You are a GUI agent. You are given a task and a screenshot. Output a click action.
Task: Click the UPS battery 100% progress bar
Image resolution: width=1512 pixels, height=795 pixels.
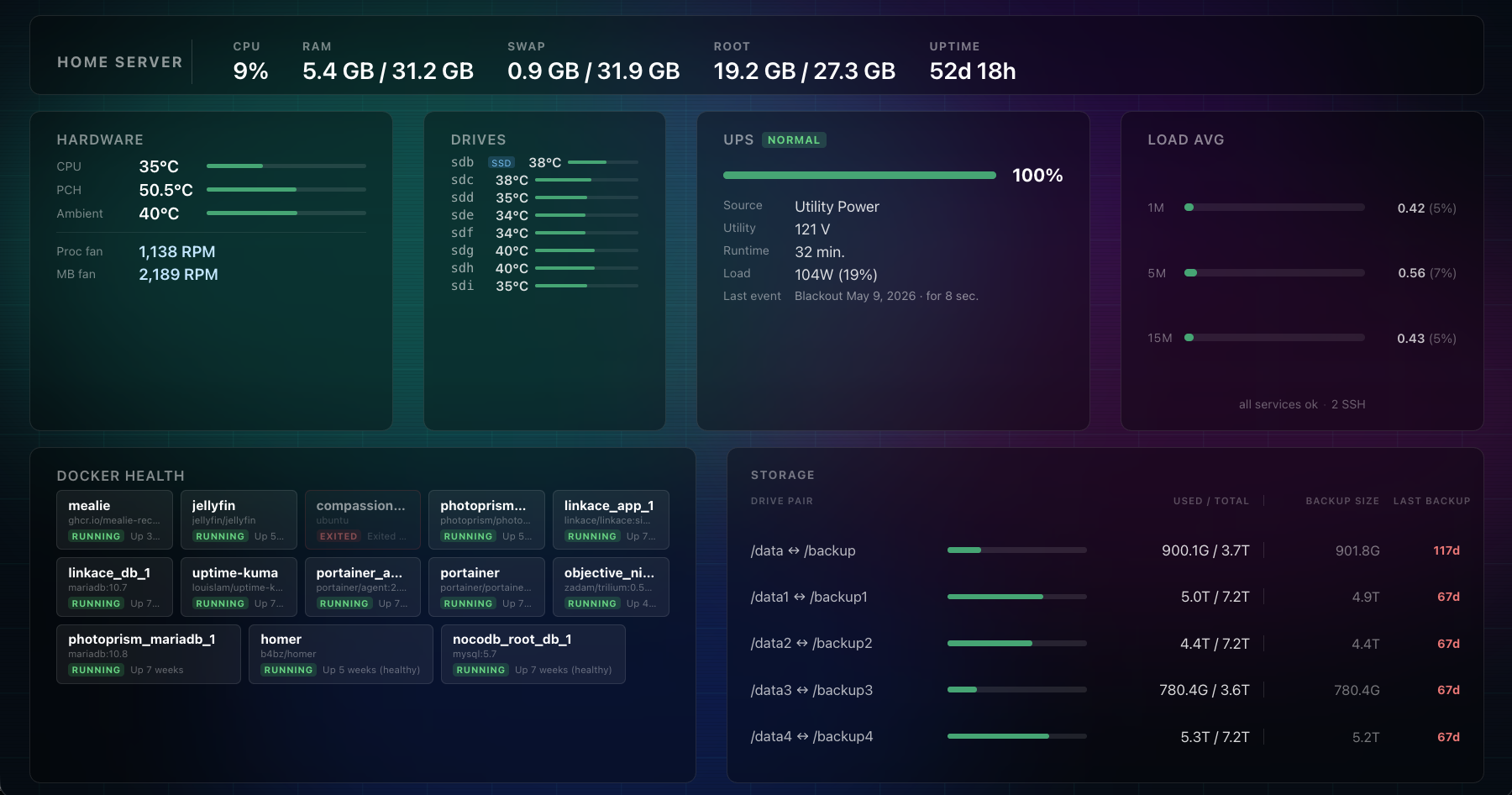859,176
